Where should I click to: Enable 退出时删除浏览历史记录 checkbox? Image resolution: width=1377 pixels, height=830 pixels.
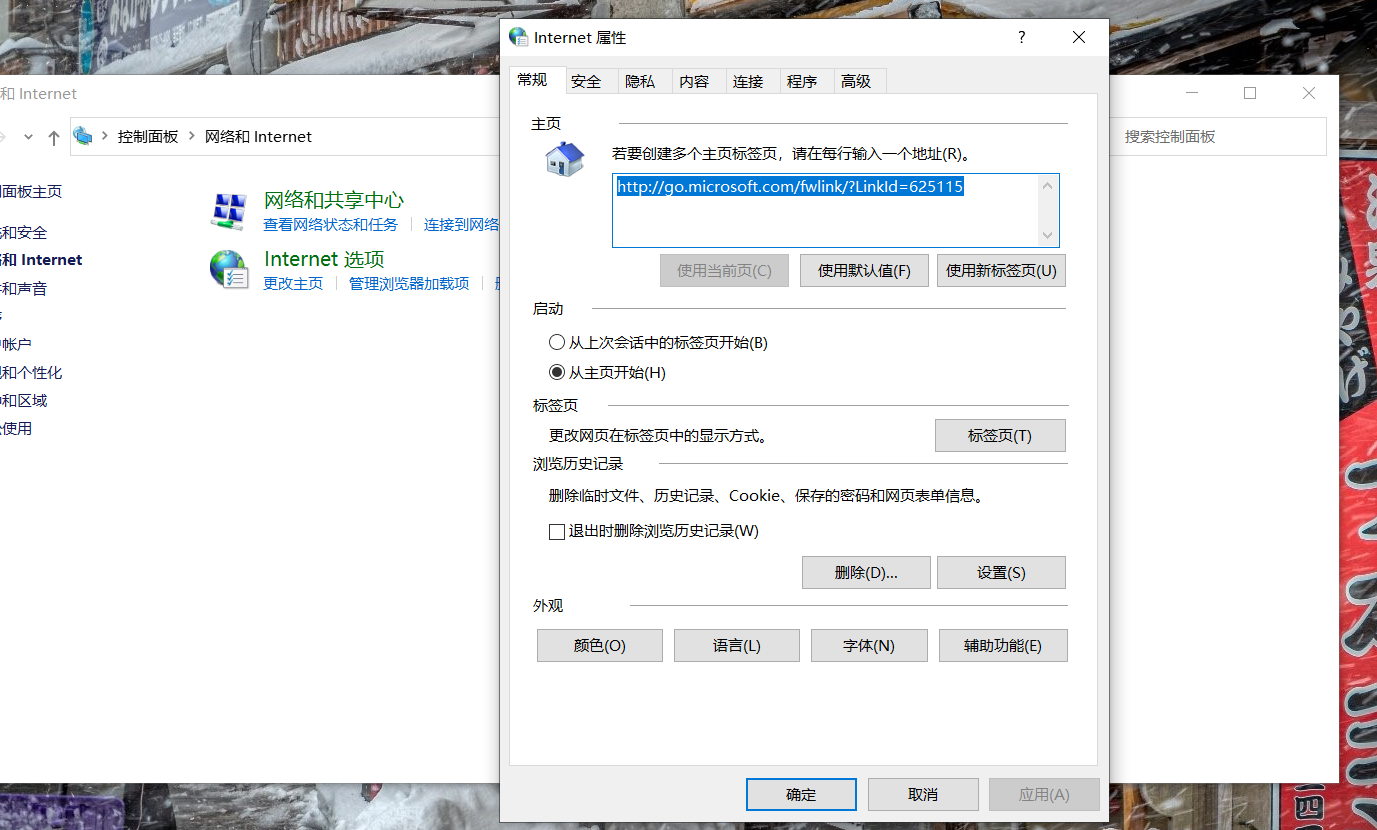[557, 532]
